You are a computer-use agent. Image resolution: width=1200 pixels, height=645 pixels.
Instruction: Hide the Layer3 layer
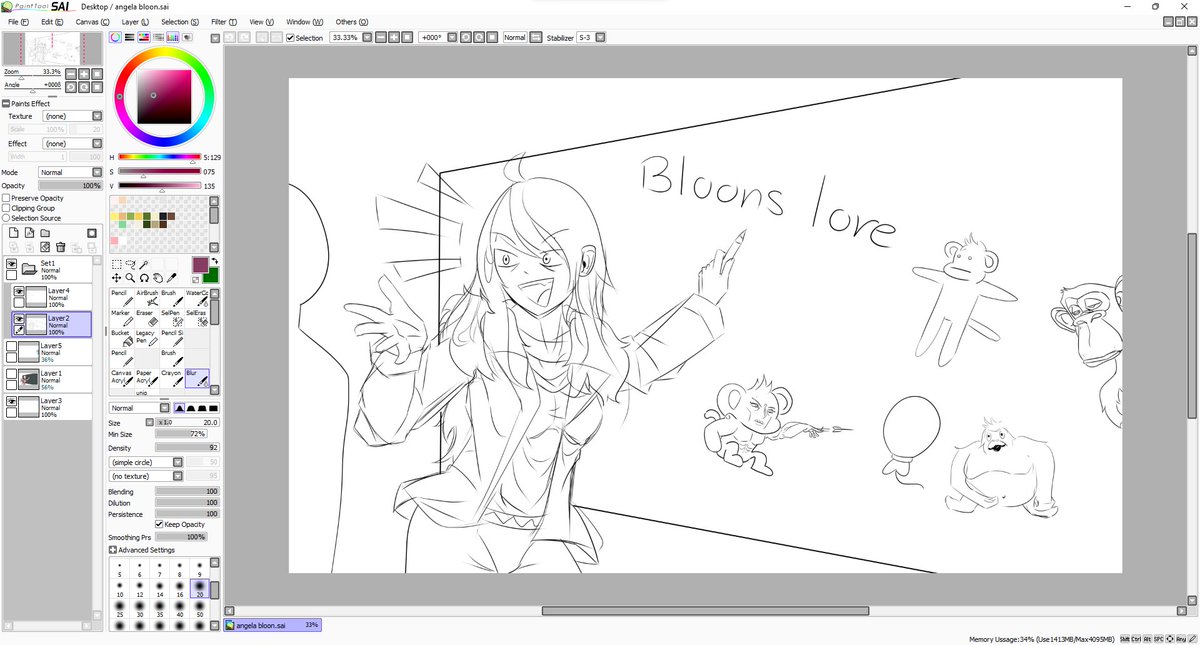pyautogui.click(x=12, y=401)
